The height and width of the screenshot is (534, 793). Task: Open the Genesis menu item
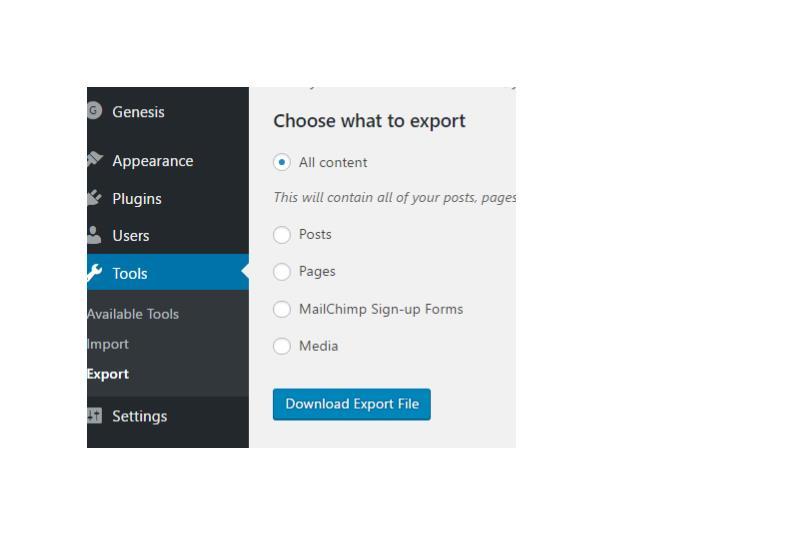[x=138, y=112]
